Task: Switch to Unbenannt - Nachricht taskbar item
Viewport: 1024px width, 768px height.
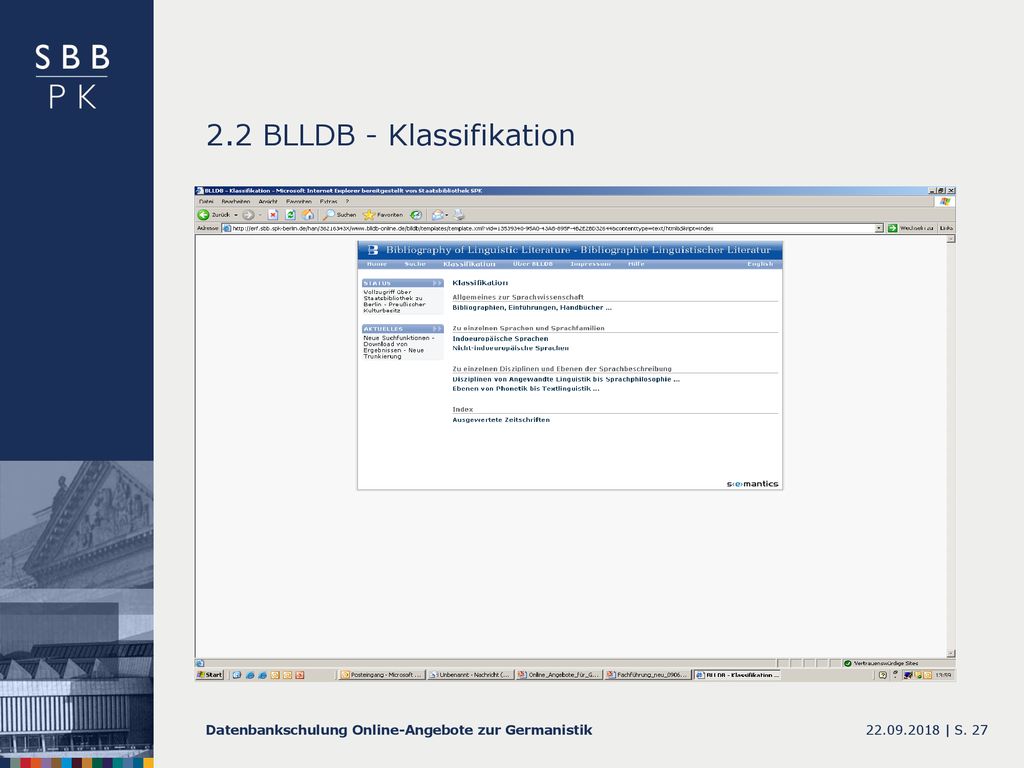Action: tap(470, 675)
